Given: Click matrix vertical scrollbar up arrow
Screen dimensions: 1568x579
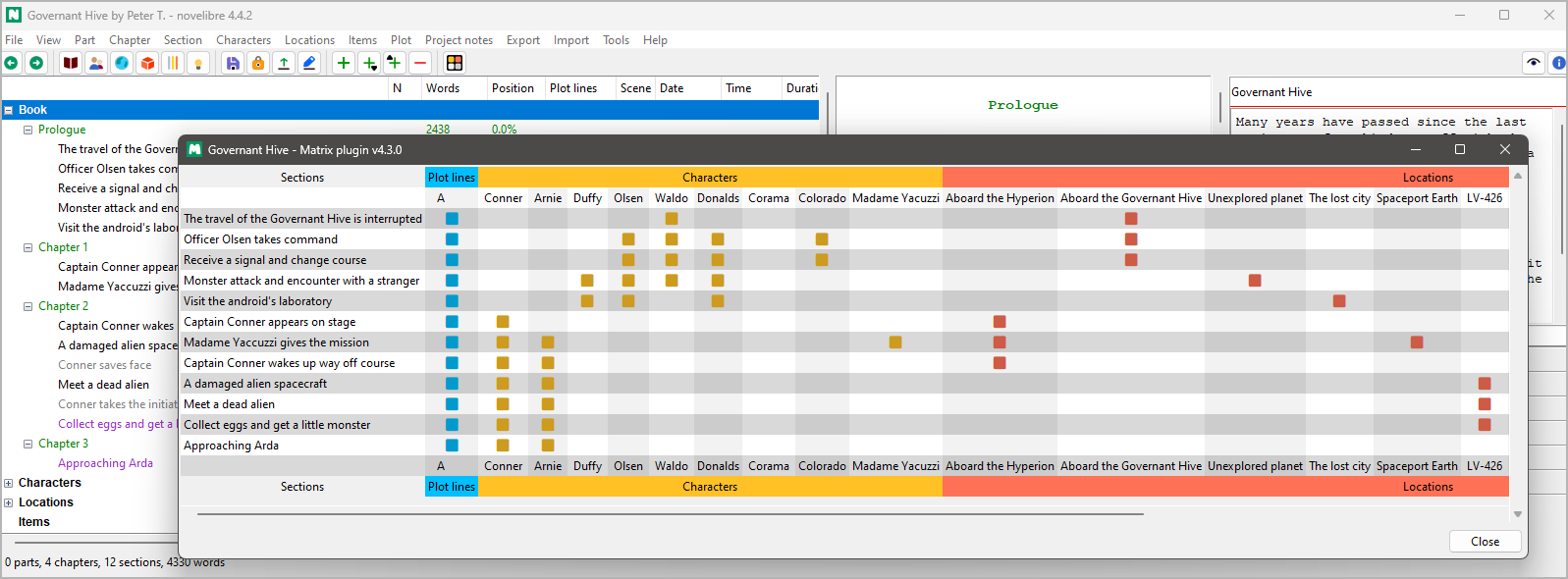Looking at the screenshot, I should coord(1518,176).
